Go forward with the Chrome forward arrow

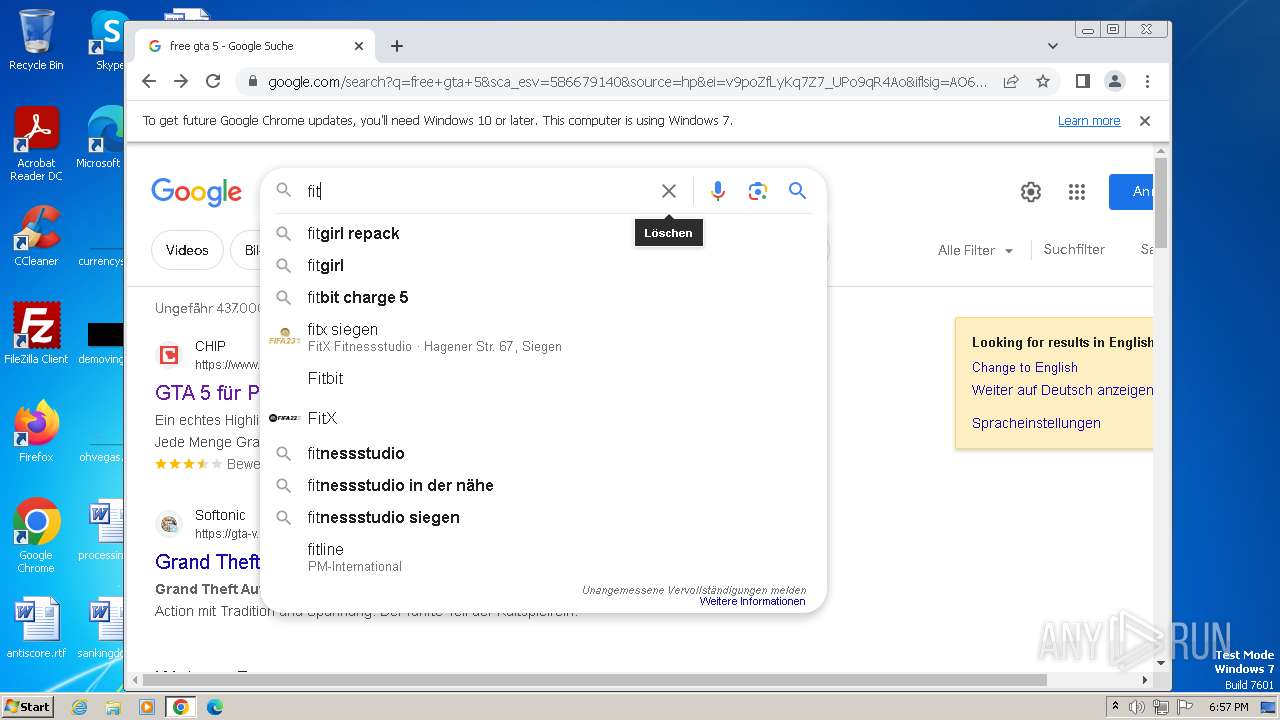pos(181,81)
